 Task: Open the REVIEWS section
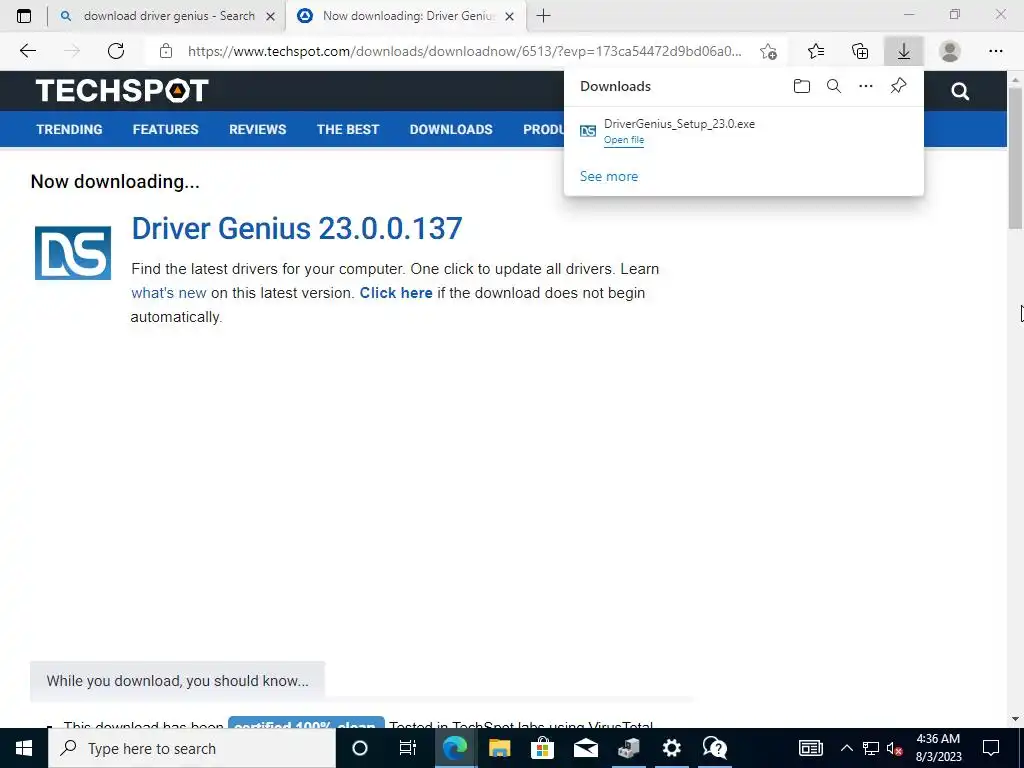point(257,129)
